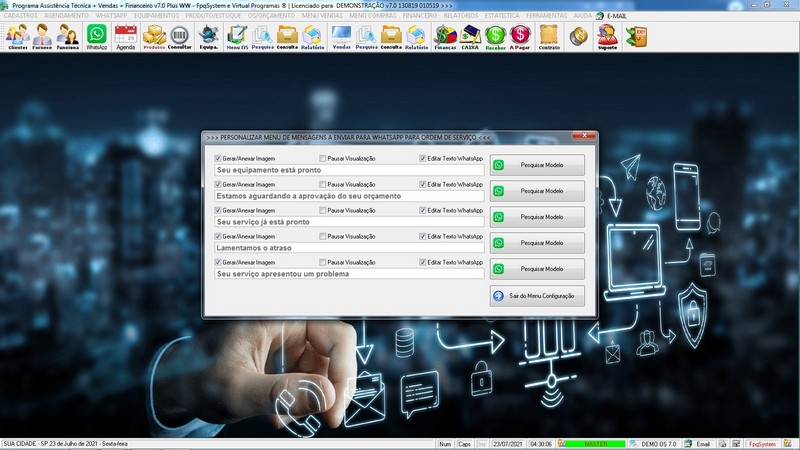Click Sair do Menu Configuração button
This screenshot has height=450, width=800.
tap(537, 296)
